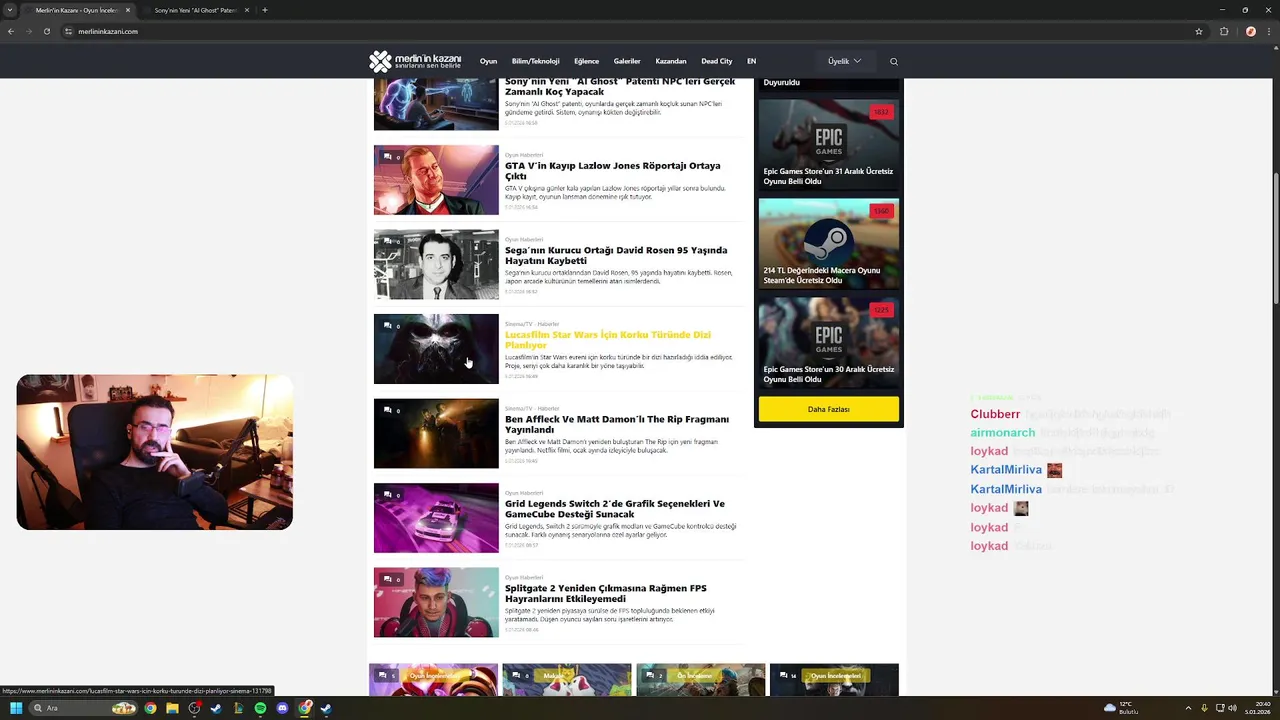Click chat username airmonarch in overlay
Screen dimensions: 1280x720
1002,433
